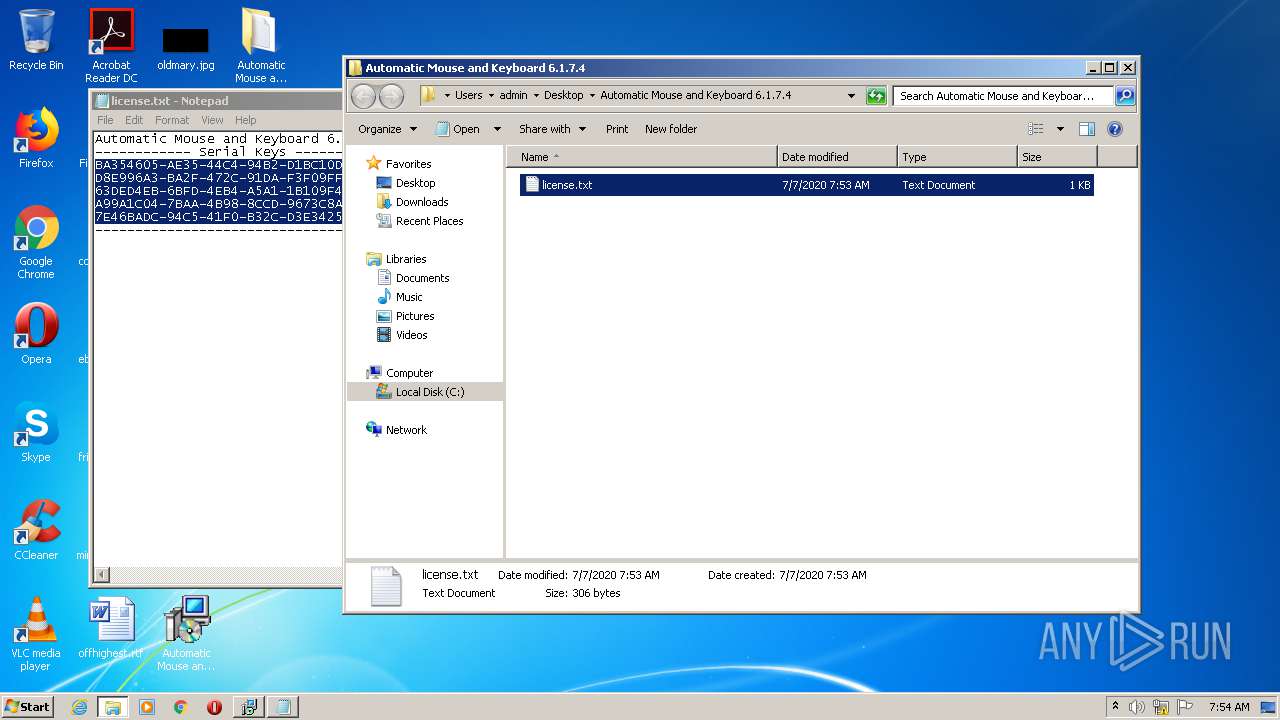This screenshot has height=720, width=1280.
Task: Click the Notepad taskbar button
Action: [283, 707]
